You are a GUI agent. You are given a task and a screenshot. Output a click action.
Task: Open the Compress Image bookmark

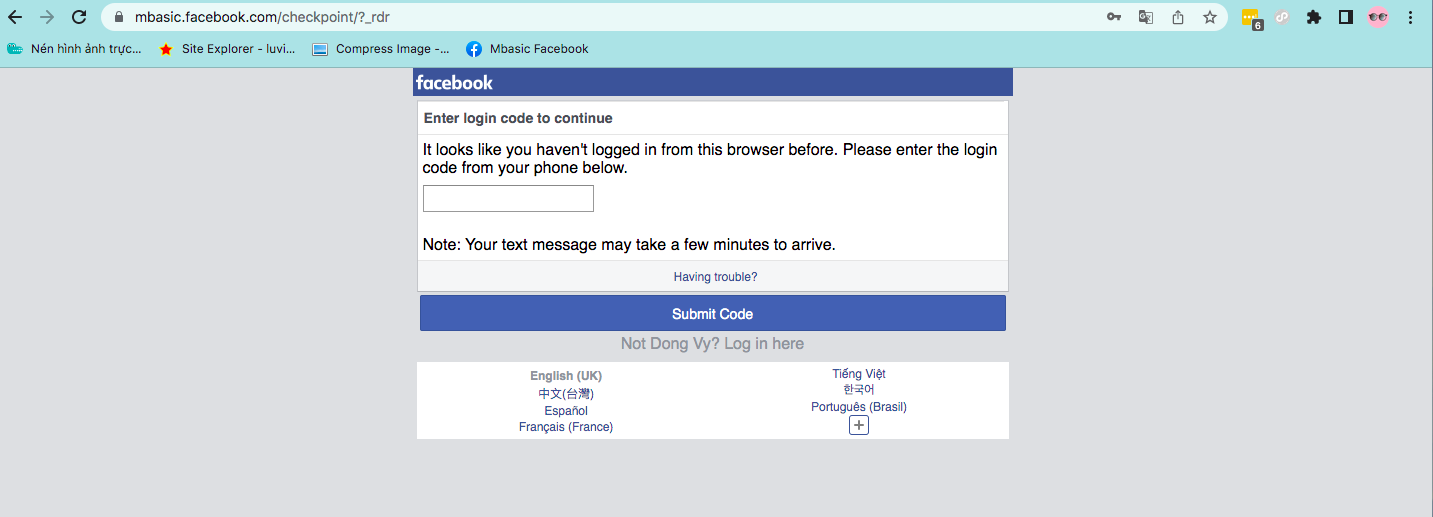tap(381, 48)
